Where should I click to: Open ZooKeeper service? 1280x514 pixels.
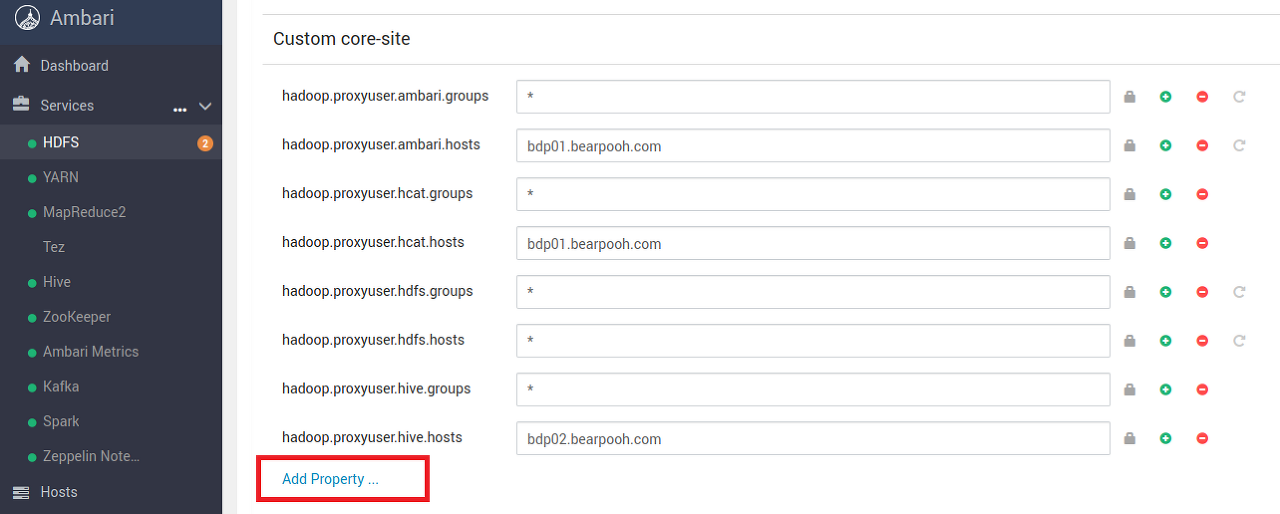click(77, 317)
